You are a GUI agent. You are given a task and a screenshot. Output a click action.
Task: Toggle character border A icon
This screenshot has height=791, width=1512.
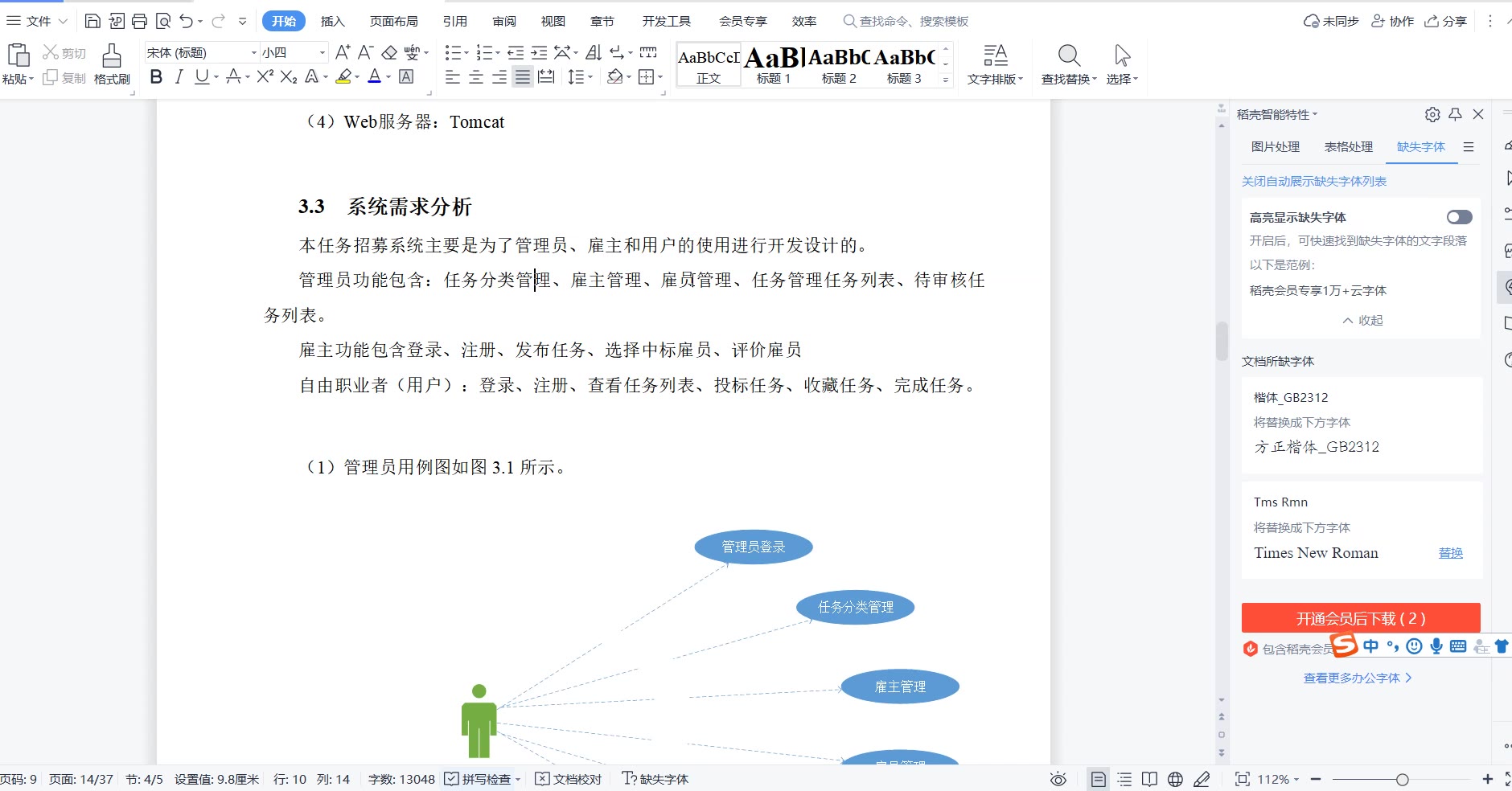[x=406, y=76]
